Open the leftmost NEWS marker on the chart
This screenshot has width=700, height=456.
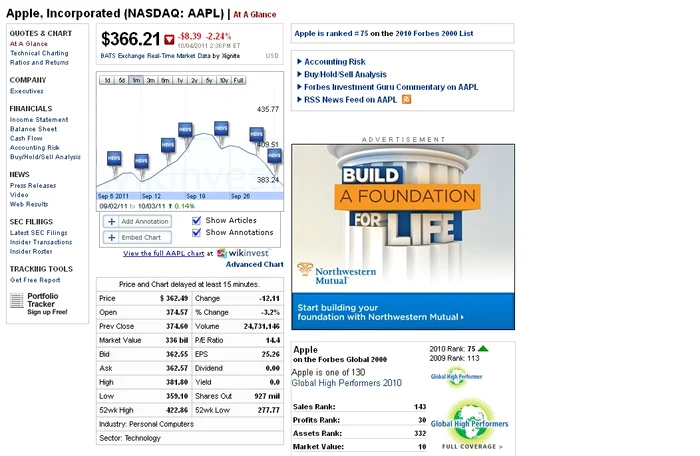(x=114, y=158)
